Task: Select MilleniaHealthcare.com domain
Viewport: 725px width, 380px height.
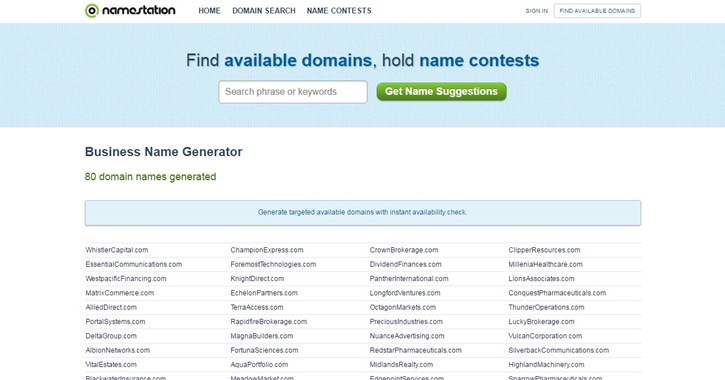Action: pyautogui.click(x=545, y=264)
